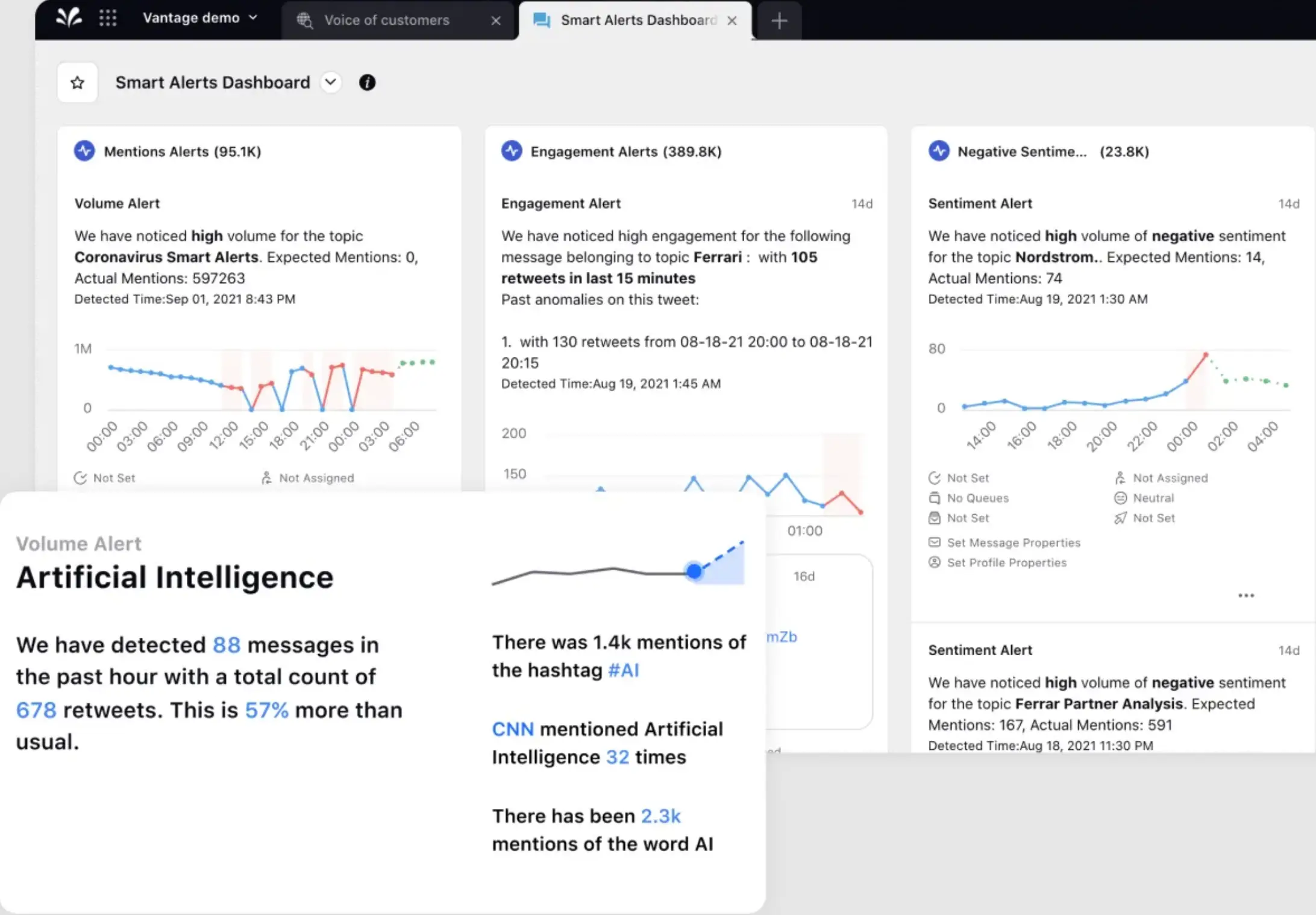Viewport: 1316px width, 915px height.
Task: Click the three-dot more options on Sentiment Alert
Action: pyautogui.click(x=1245, y=596)
